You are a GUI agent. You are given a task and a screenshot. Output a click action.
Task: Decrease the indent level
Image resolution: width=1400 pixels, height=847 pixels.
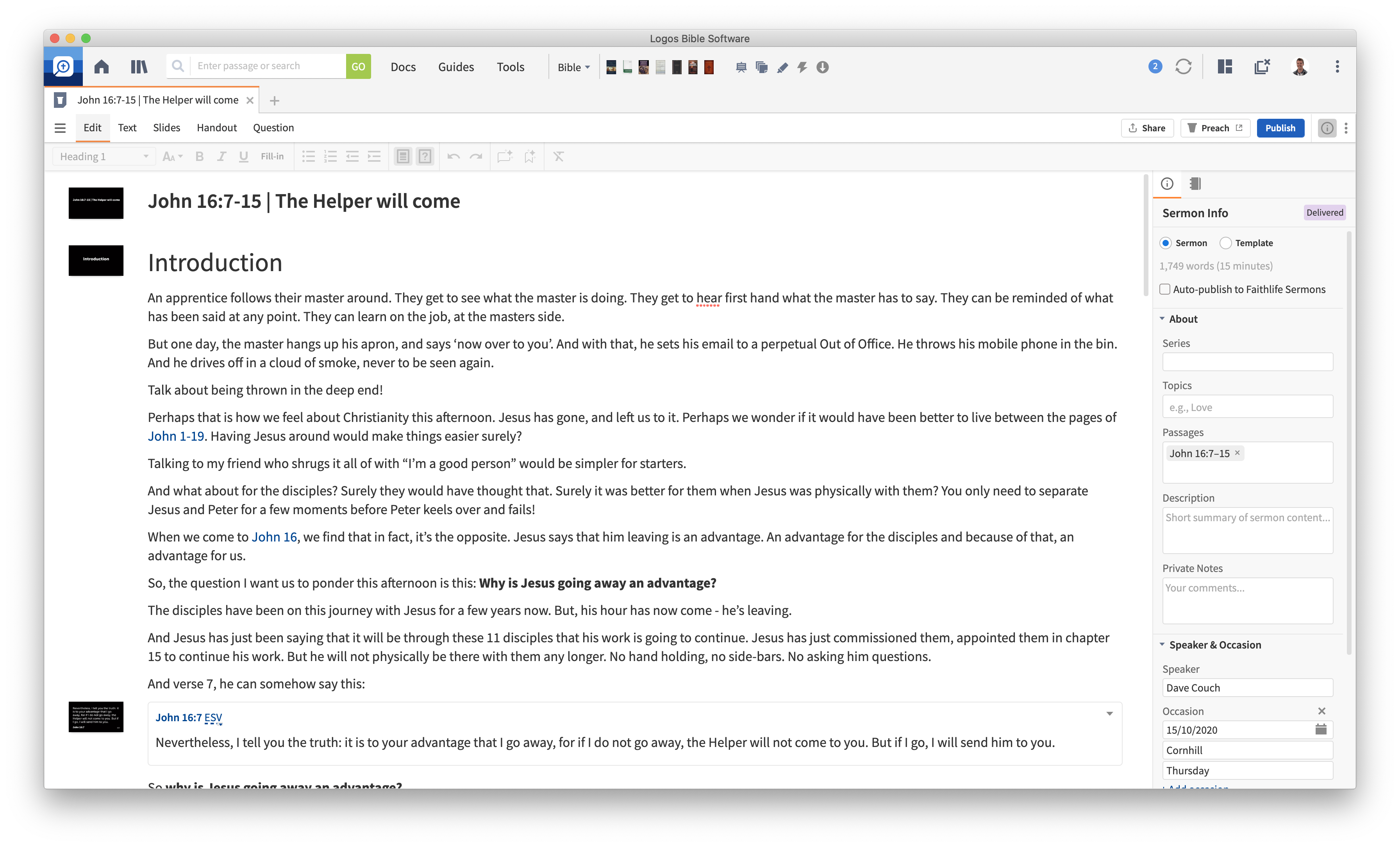tap(352, 156)
